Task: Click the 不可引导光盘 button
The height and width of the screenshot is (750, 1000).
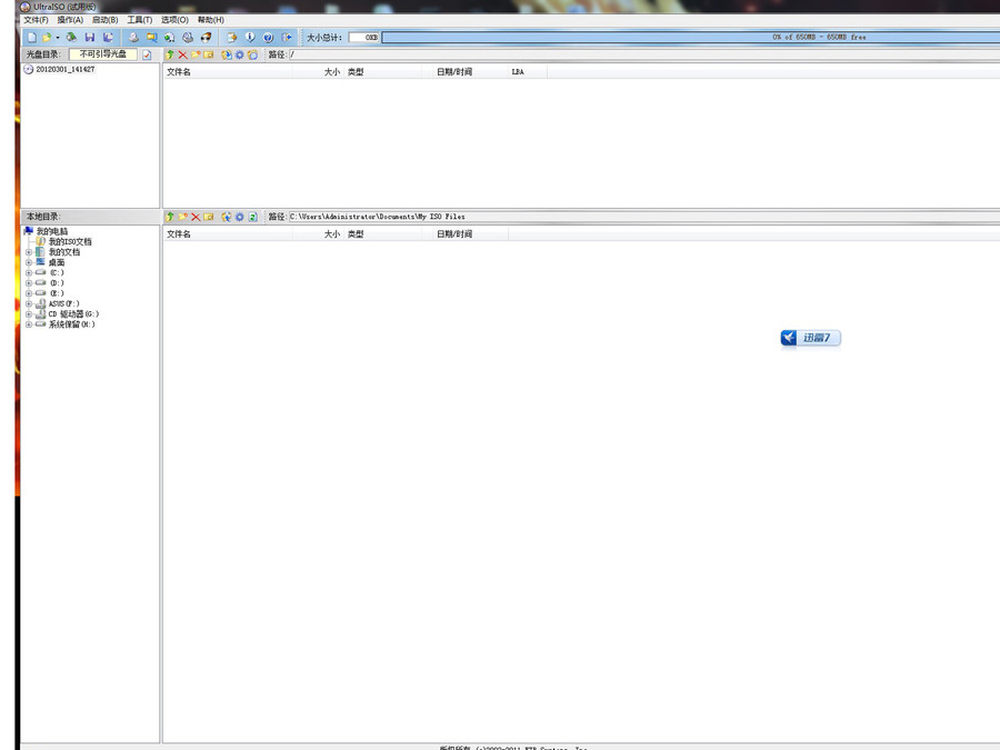Action: 103,54
